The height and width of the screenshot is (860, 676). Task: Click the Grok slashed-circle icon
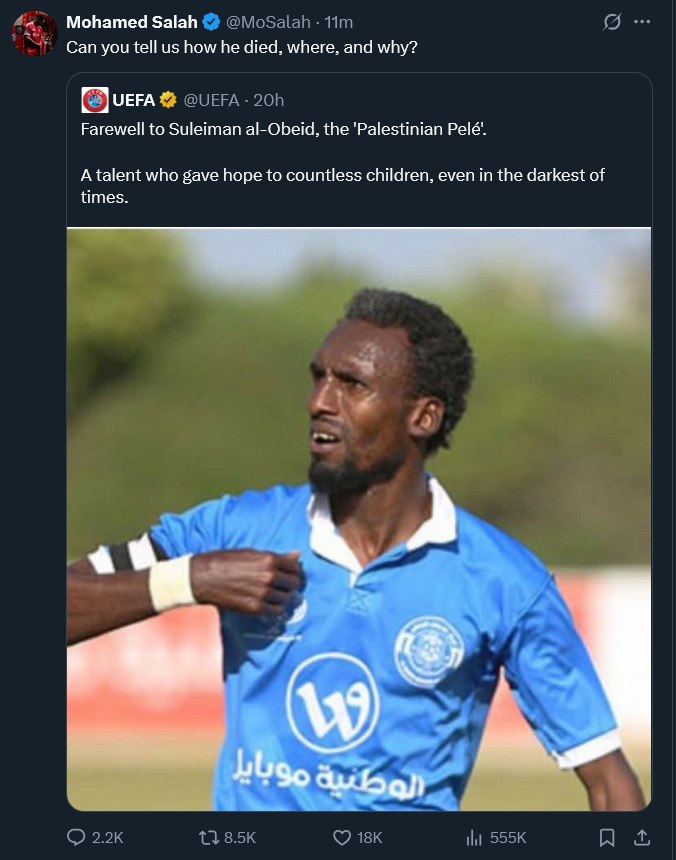pyautogui.click(x=612, y=22)
